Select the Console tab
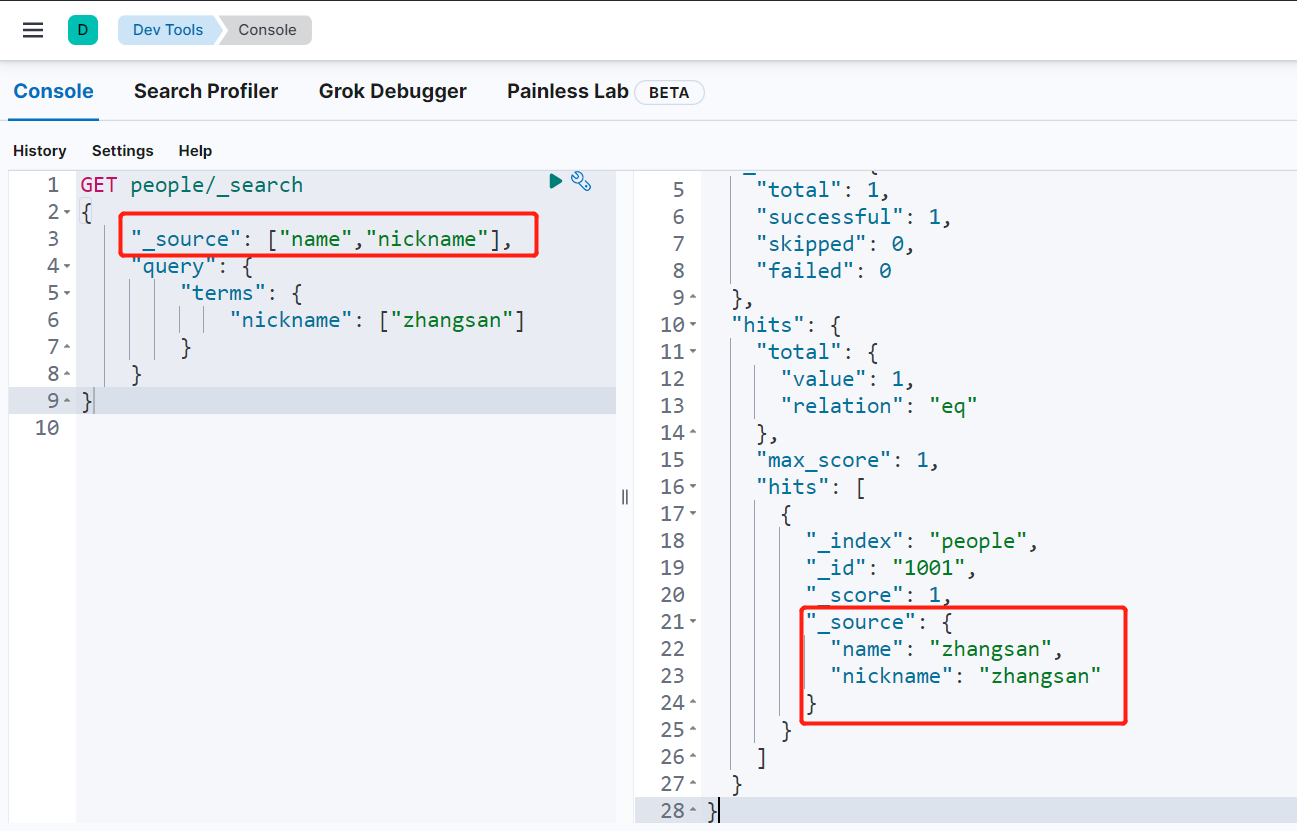 [53, 92]
